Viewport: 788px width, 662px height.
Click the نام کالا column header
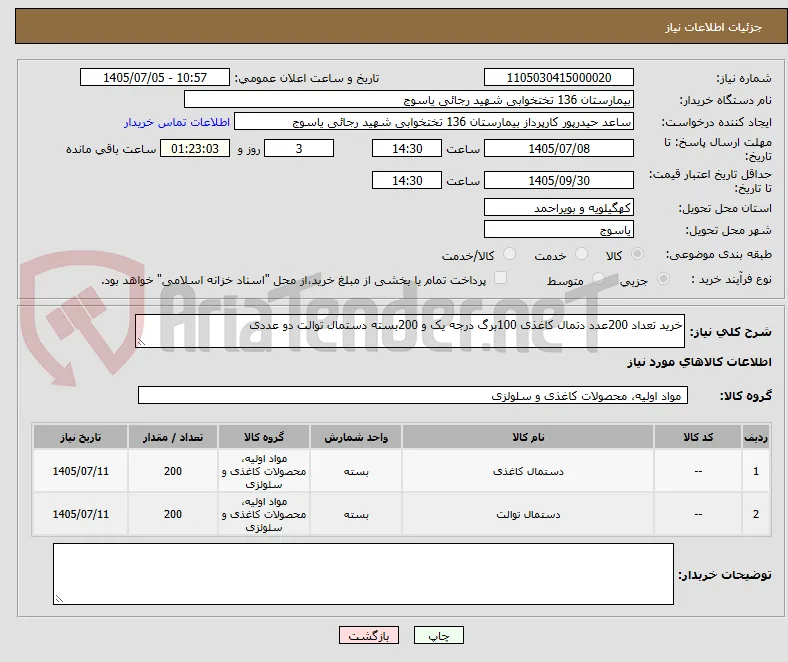[x=528, y=437]
